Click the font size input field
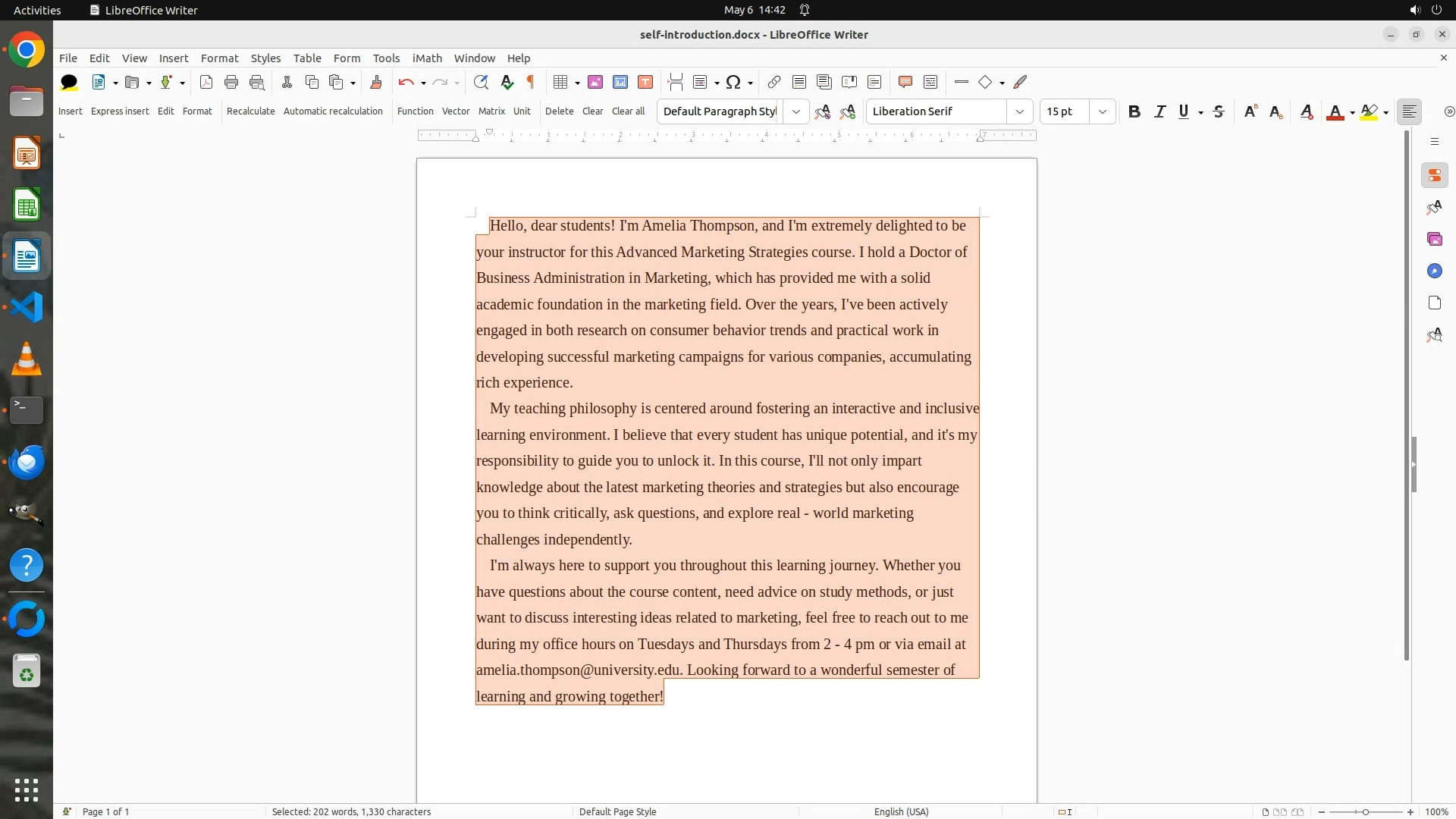This screenshot has height=819, width=1456. point(1064,111)
